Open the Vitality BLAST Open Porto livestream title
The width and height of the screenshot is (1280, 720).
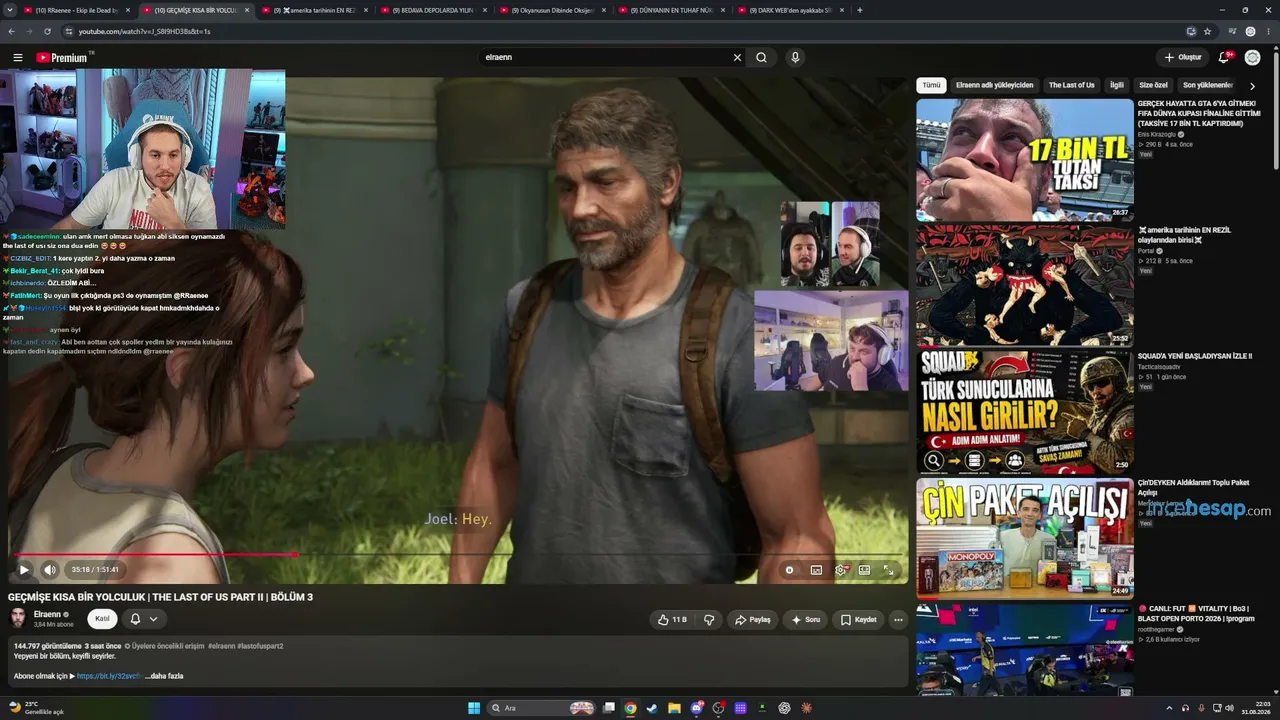1195,613
